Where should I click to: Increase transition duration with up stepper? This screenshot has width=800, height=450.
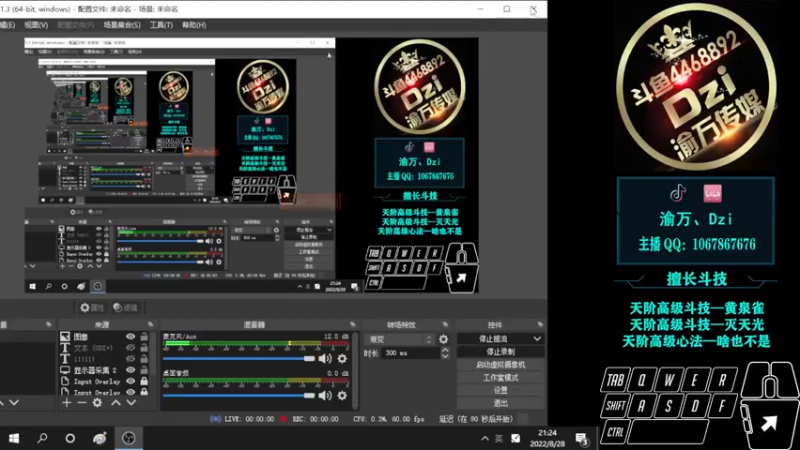(445, 350)
